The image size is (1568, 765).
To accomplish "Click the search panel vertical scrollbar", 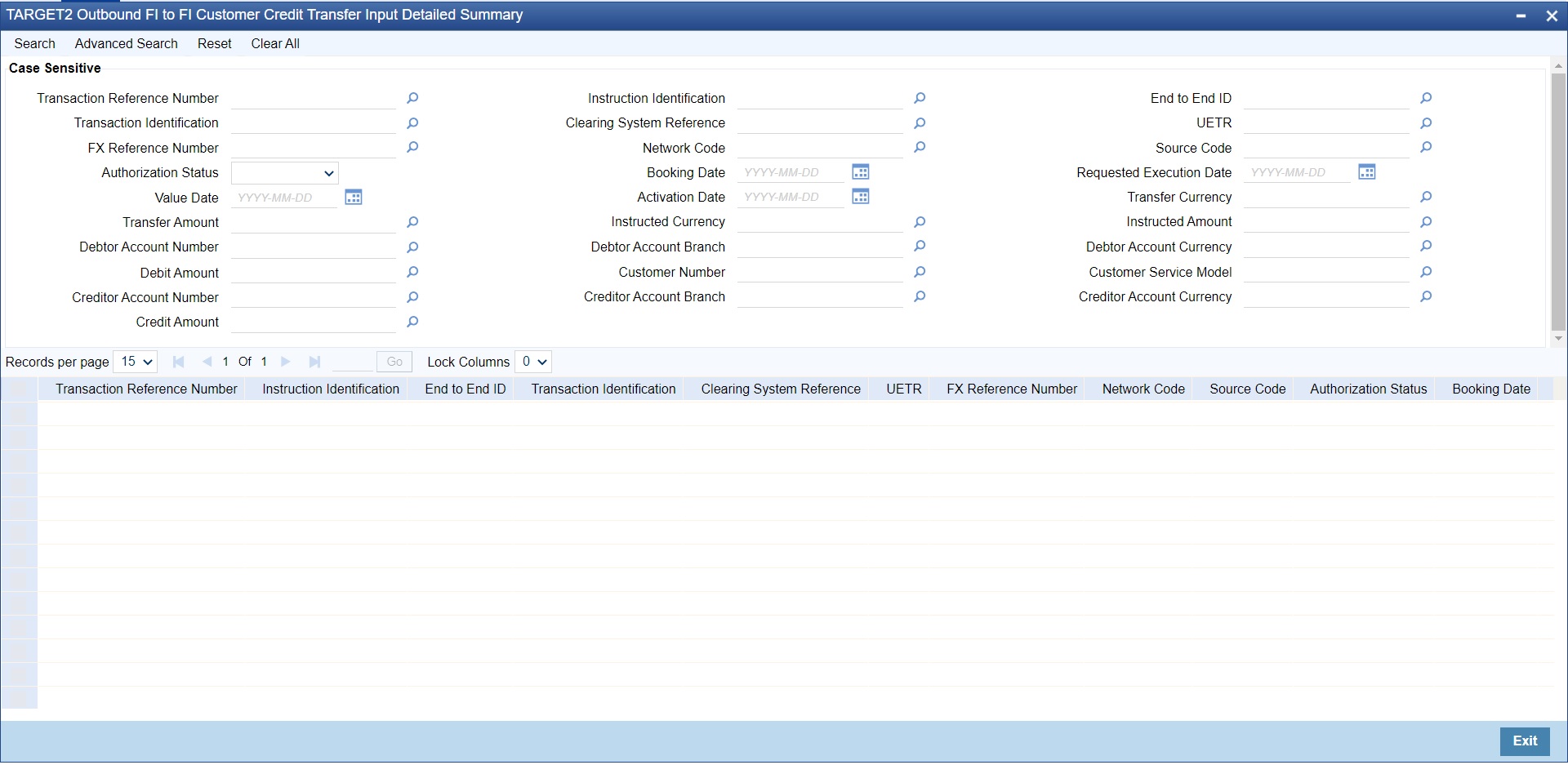I will pos(1558,202).
